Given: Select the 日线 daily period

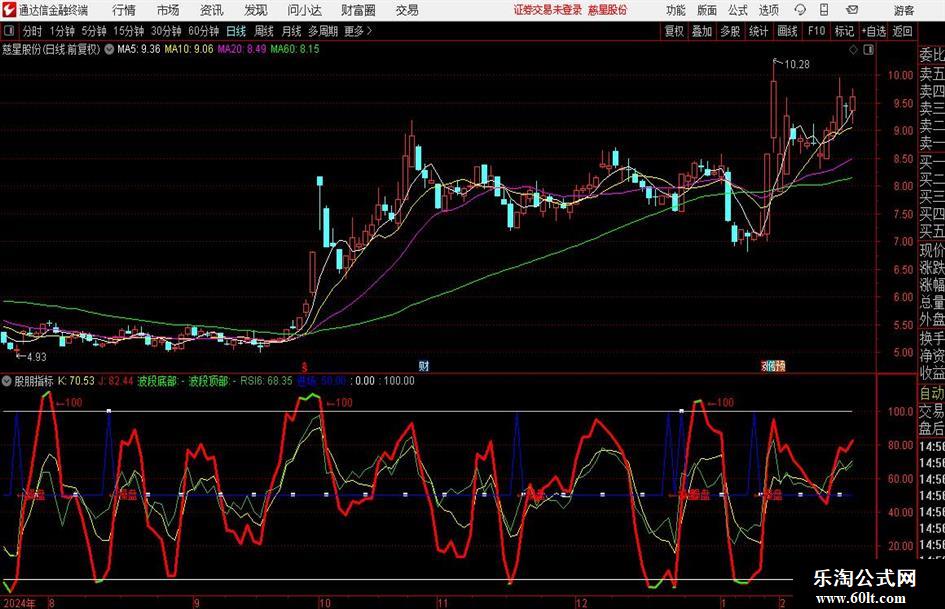Looking at the screenshot, I should pyautogui.click(x=236, y=31).
